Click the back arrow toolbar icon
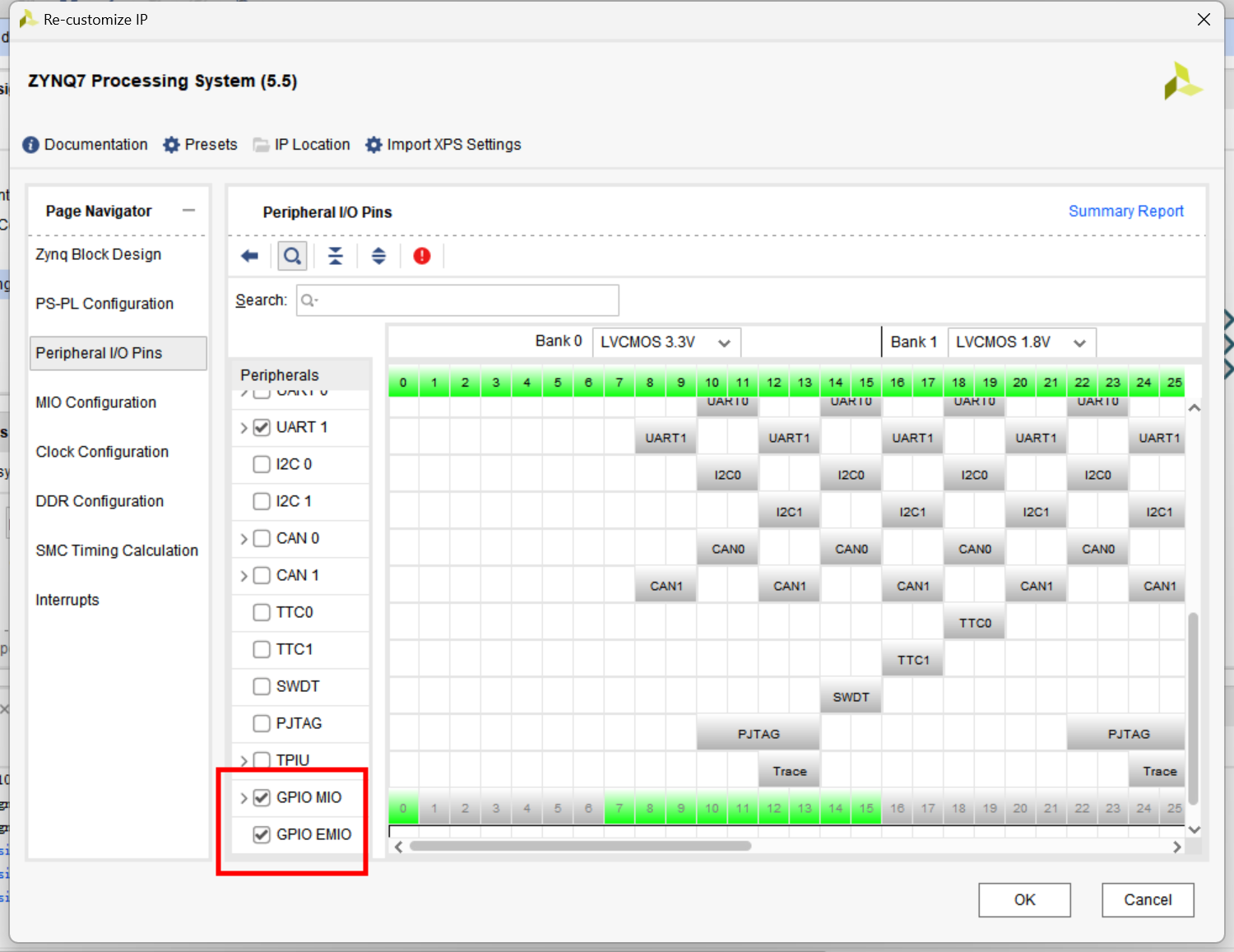1234x952 pixels. coord(249,256)
